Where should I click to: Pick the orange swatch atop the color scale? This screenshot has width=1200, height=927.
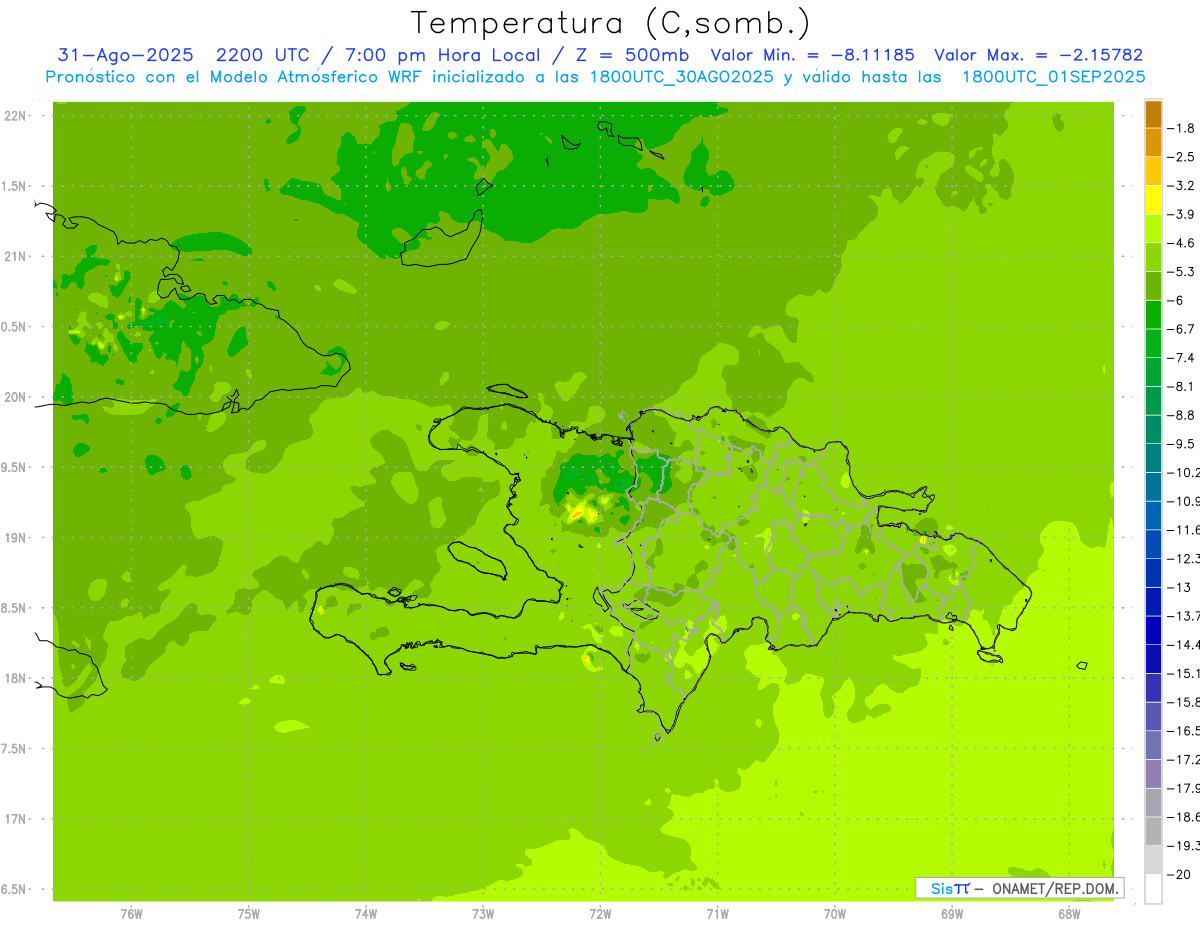1153,114
